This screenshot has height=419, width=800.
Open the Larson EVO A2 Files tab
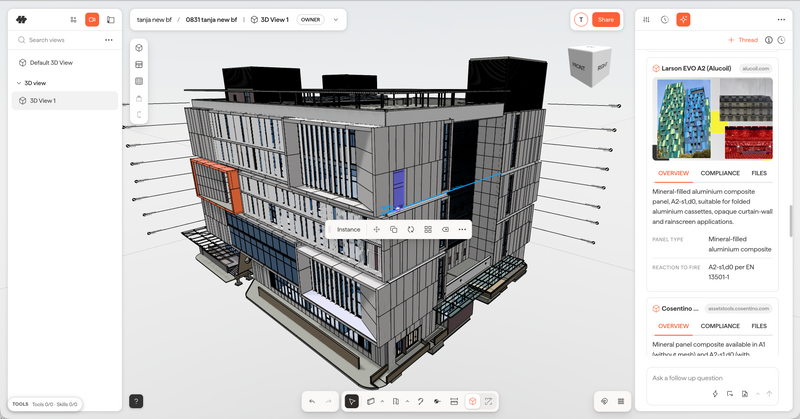click(759, 174)
